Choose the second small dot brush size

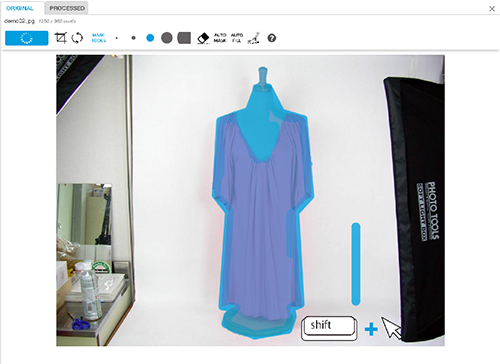pyautogui.click(x=133, y=38)
